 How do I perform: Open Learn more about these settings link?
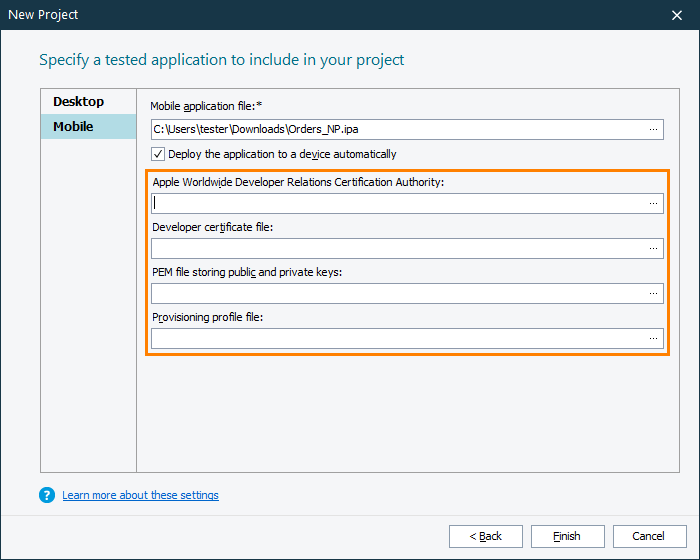click(x=140, y=495)
